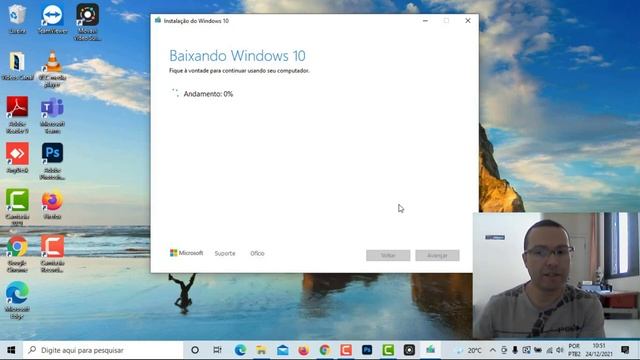The width and height of the screenshot is (640, 360).
Task: Open the weather widget showing 20°C
Action: coord(469,351)
